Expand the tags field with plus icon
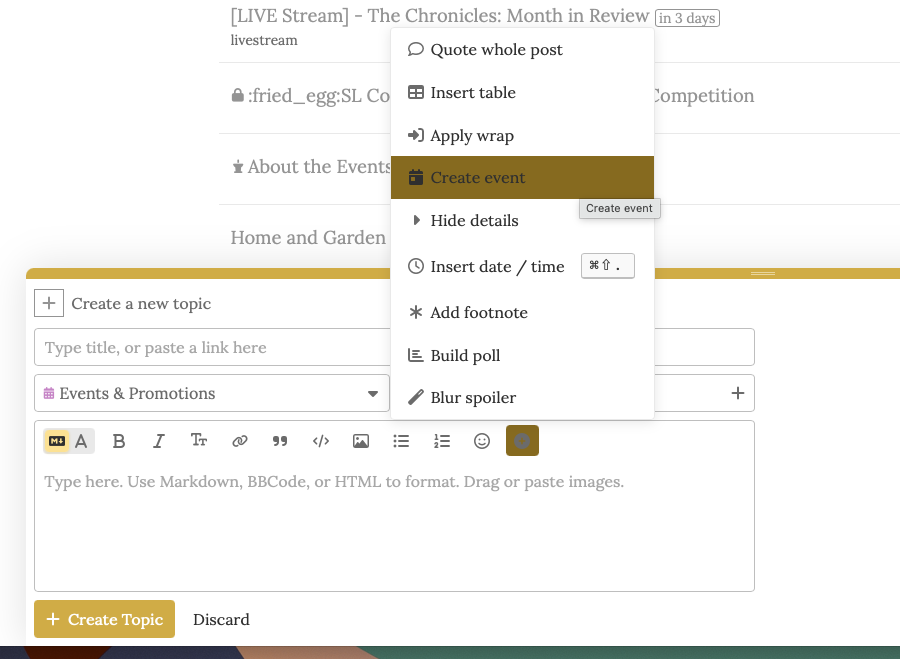This screenshot has height=659, width=900. (x=738, y=393)
